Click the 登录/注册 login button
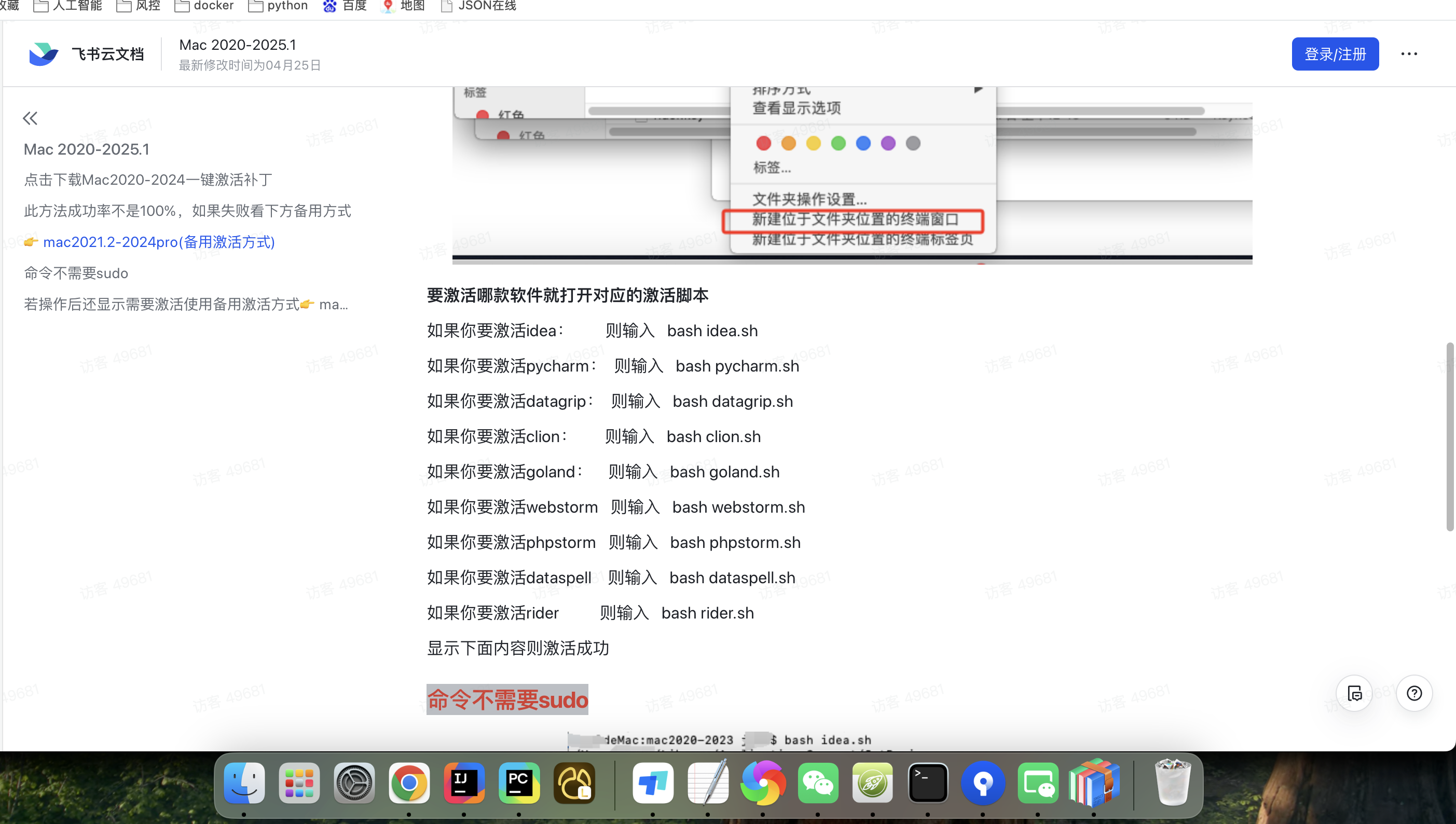The image size is (1456, 824). click(x=1335, y=54)
